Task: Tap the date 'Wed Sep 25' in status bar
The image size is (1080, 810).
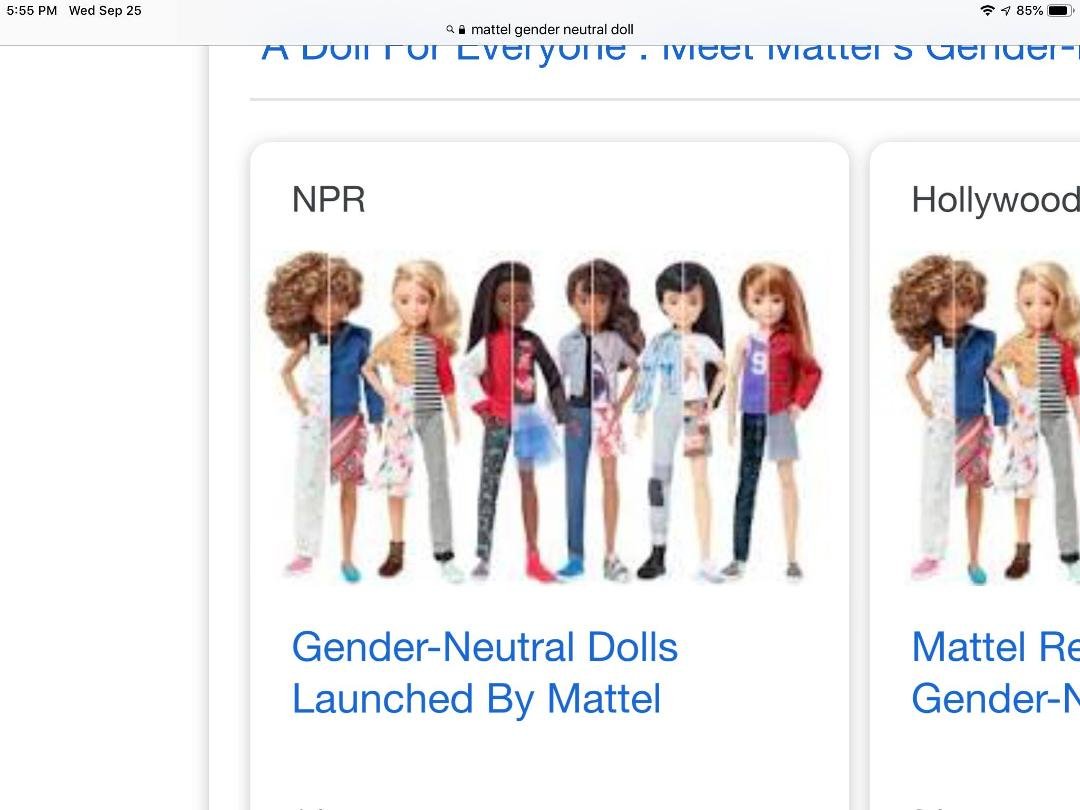Action: coord(105,10)
